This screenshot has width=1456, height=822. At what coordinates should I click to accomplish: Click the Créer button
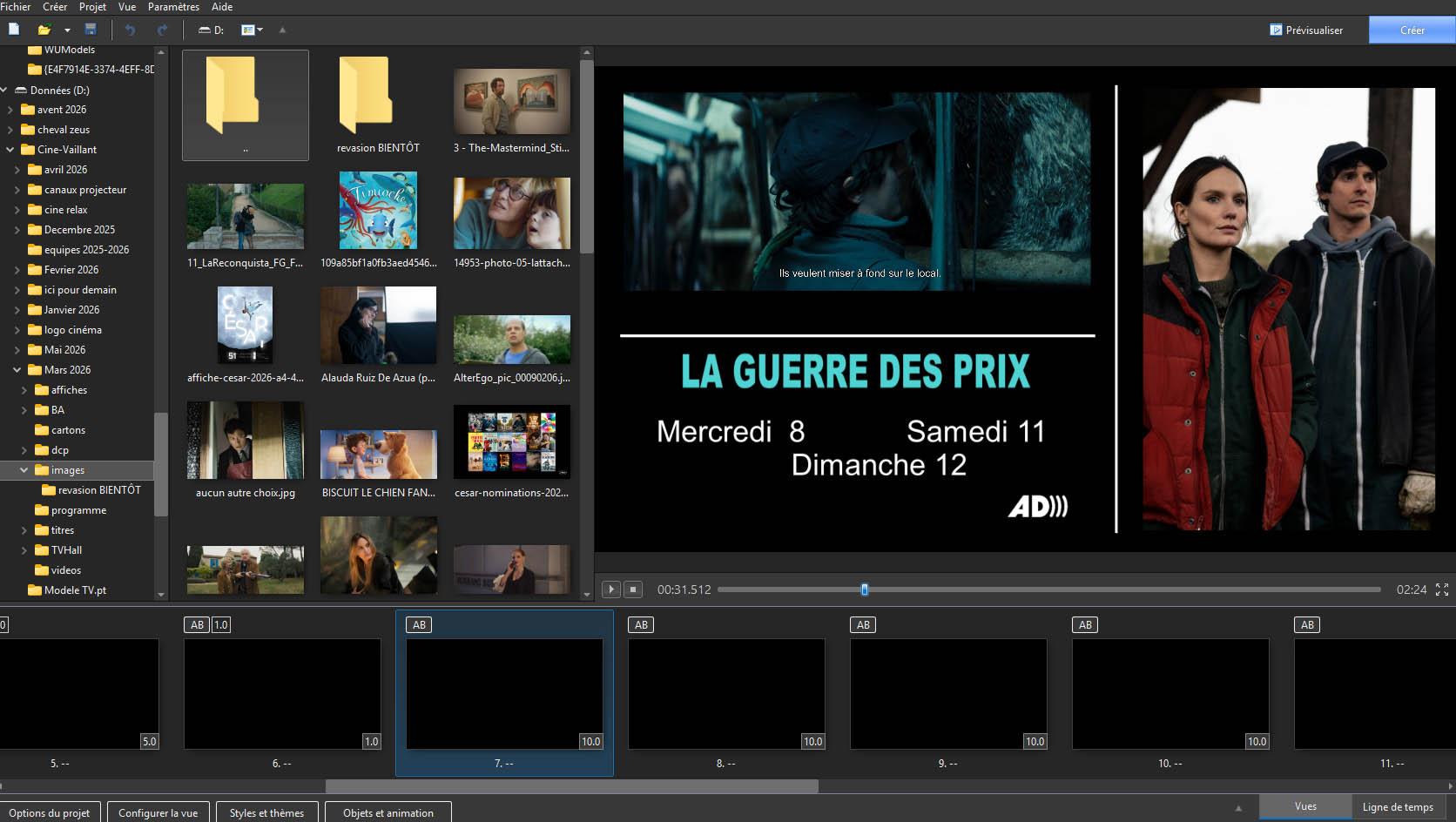coord(1412,30)
